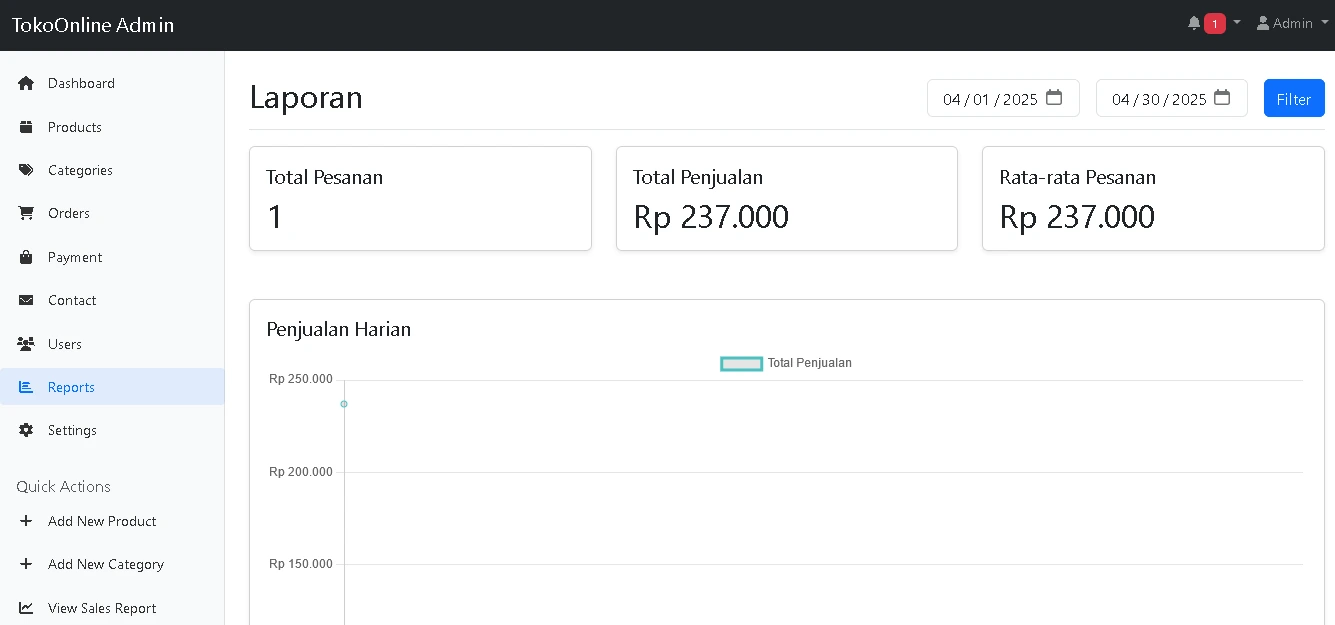1335x625 pixels.
Task: Click the Payment bag icon
Action: click(x=26, y=257)
